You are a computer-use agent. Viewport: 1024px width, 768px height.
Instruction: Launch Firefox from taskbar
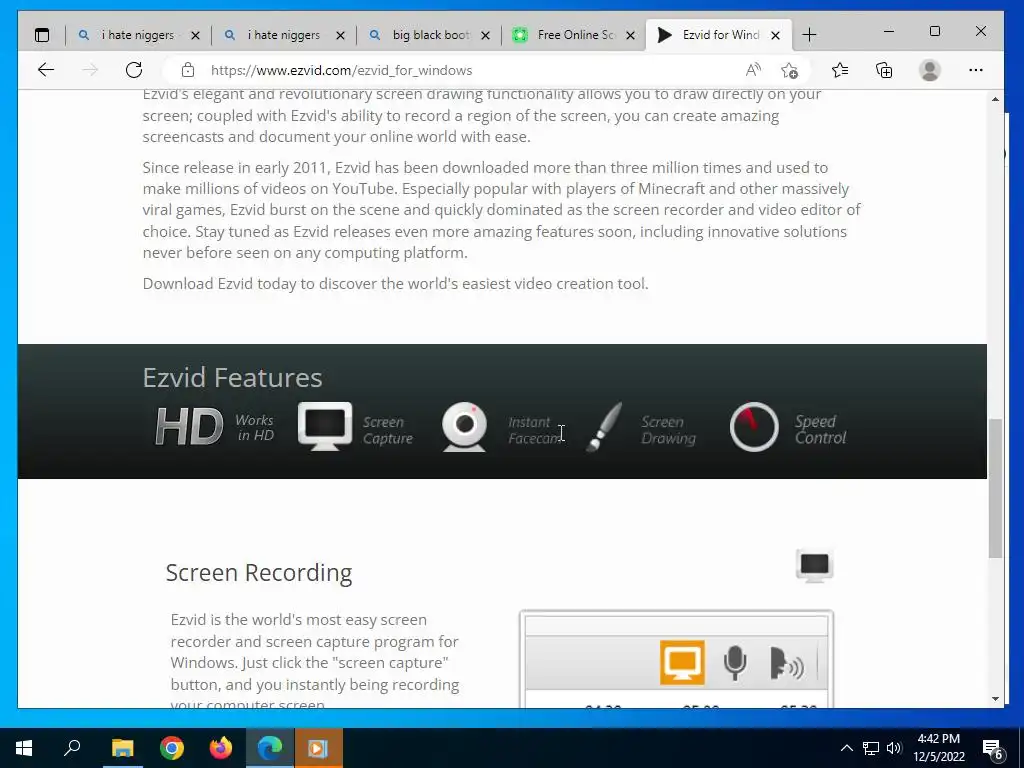pos(221,748)
